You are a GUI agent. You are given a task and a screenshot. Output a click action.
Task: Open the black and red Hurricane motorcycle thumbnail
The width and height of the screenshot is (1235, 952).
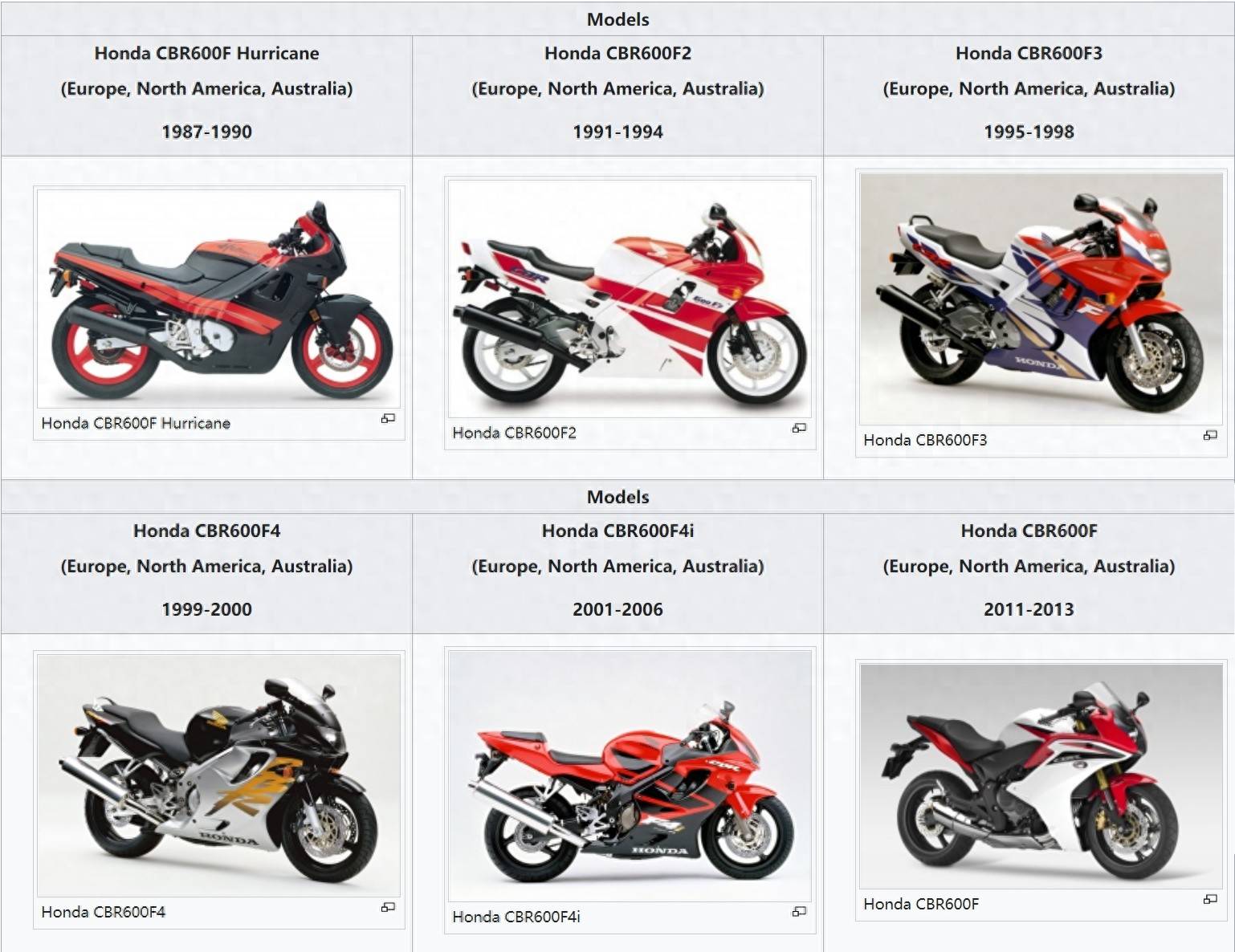coord(218,299)
